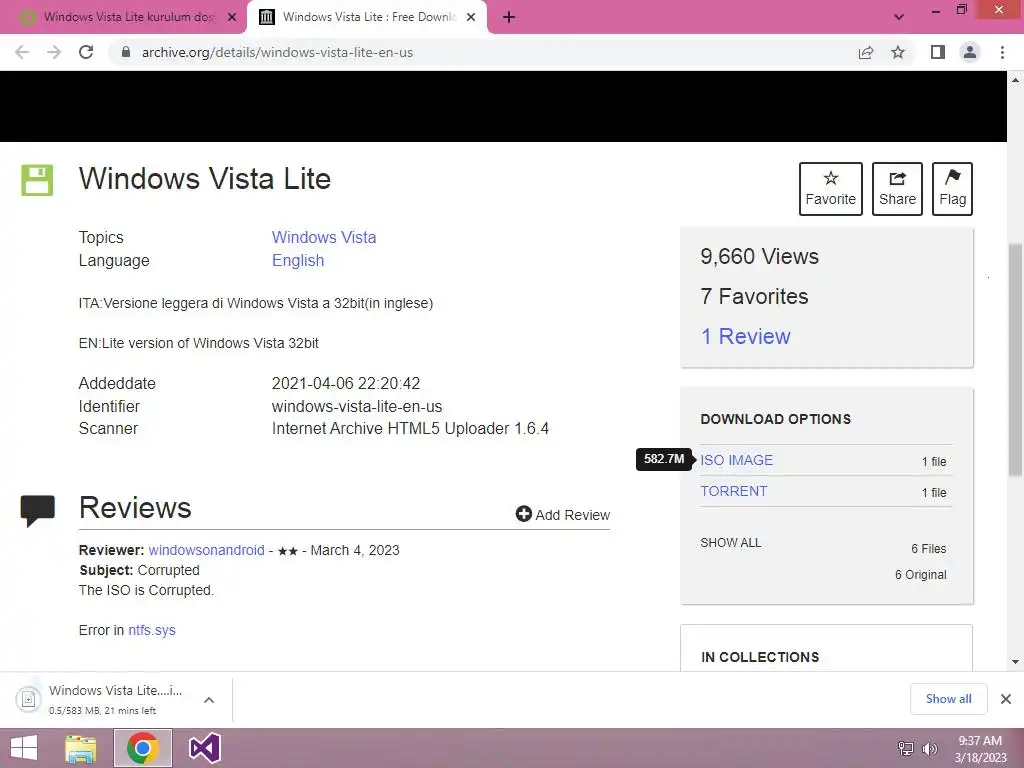The height and width of the screenshot is (768, 1024).
Task: Go forward to the next page
Action: [x=54, y=52]
